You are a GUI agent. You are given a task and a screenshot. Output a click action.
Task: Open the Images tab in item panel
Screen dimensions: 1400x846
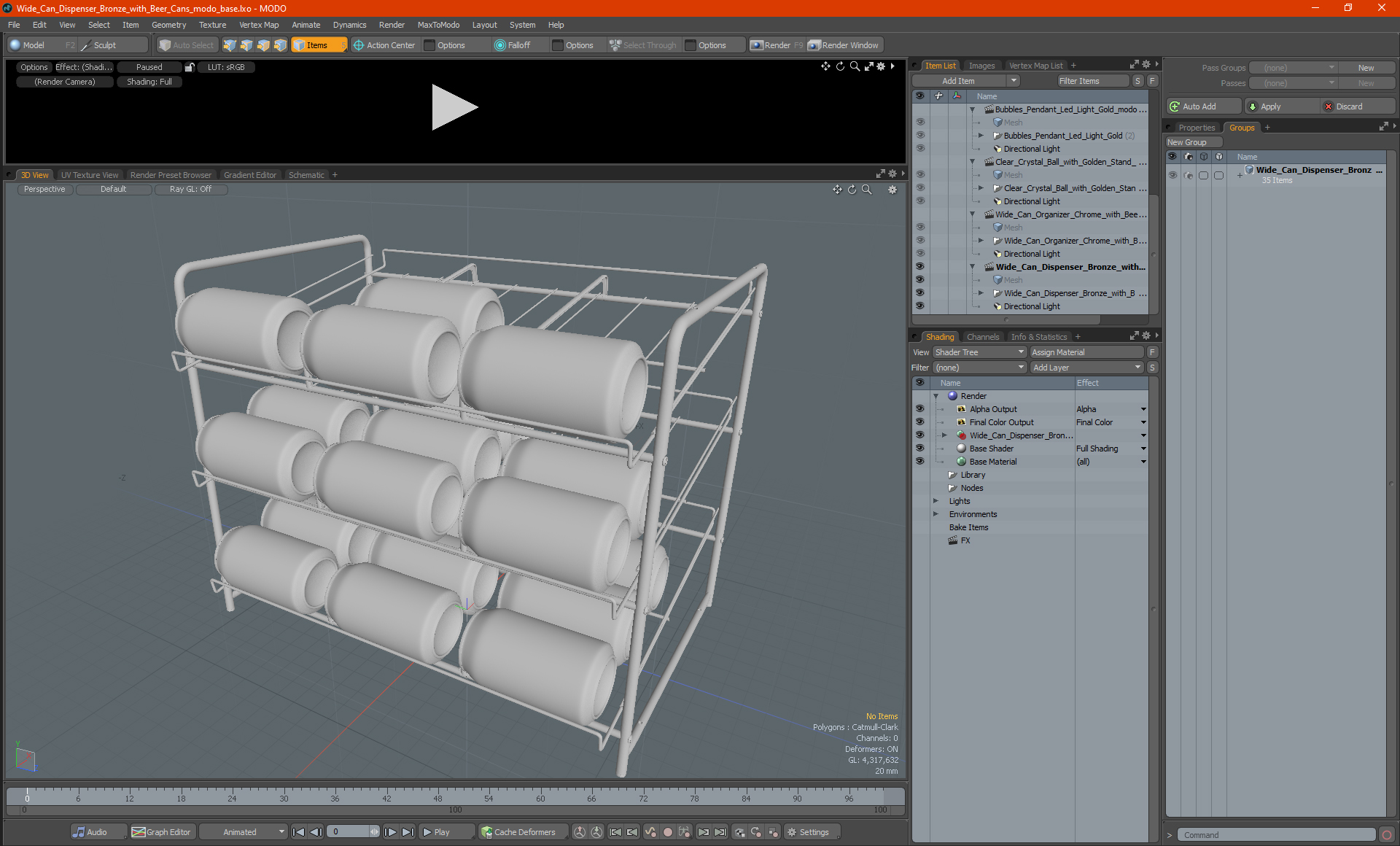pyautogui.click(x=981, y=65)
